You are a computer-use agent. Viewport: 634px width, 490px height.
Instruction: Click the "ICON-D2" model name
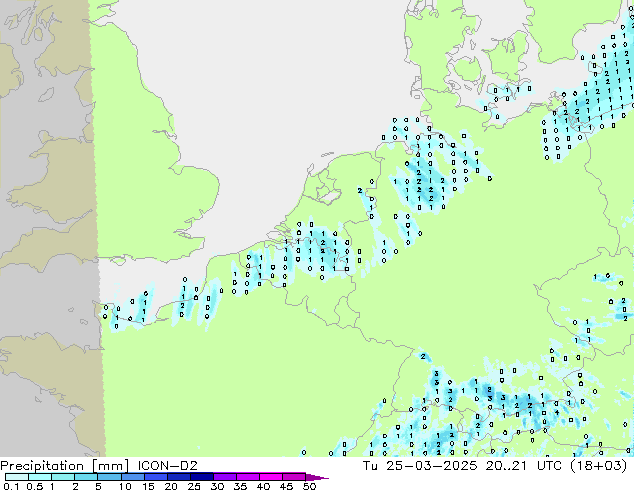(167, 466)
